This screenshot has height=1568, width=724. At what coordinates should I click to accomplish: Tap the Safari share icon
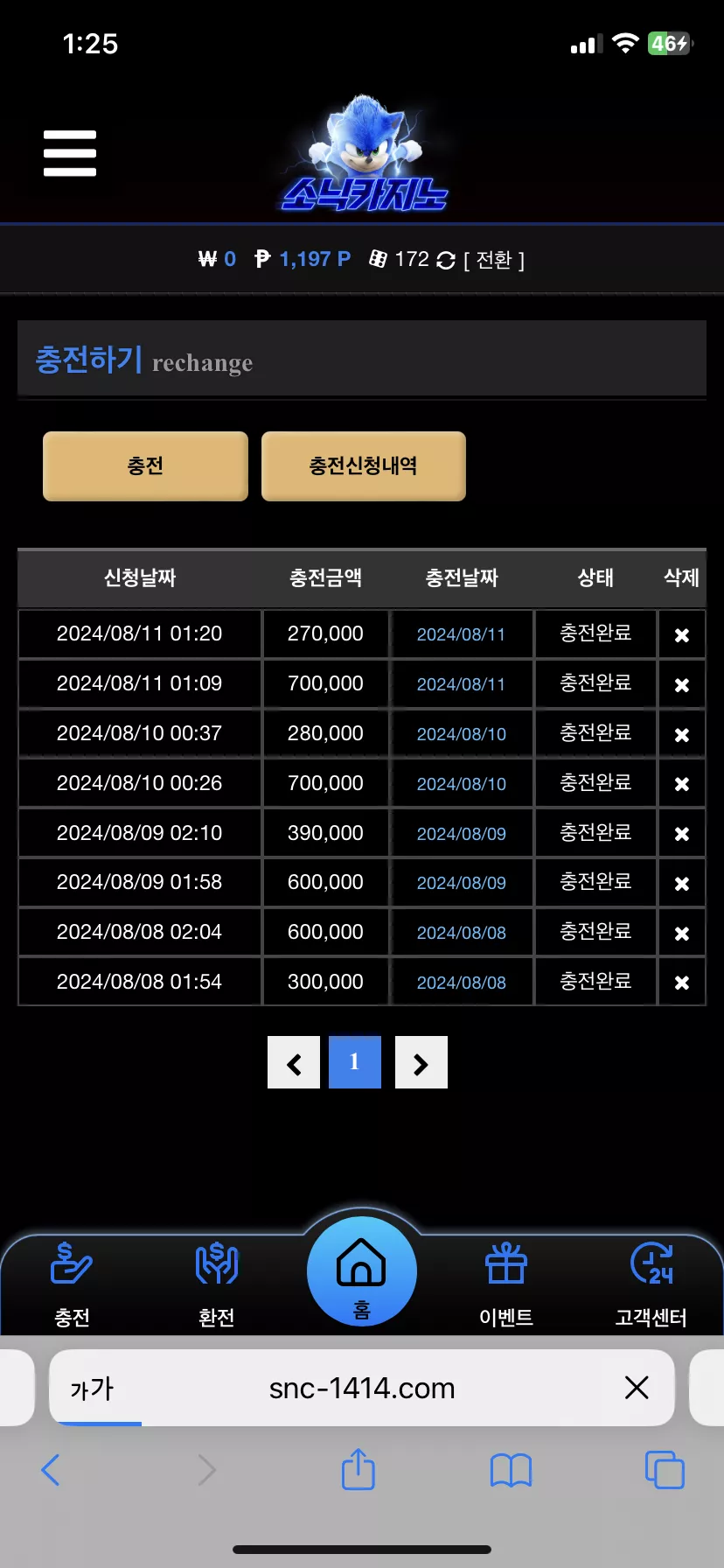click(x=359, y=1469)
